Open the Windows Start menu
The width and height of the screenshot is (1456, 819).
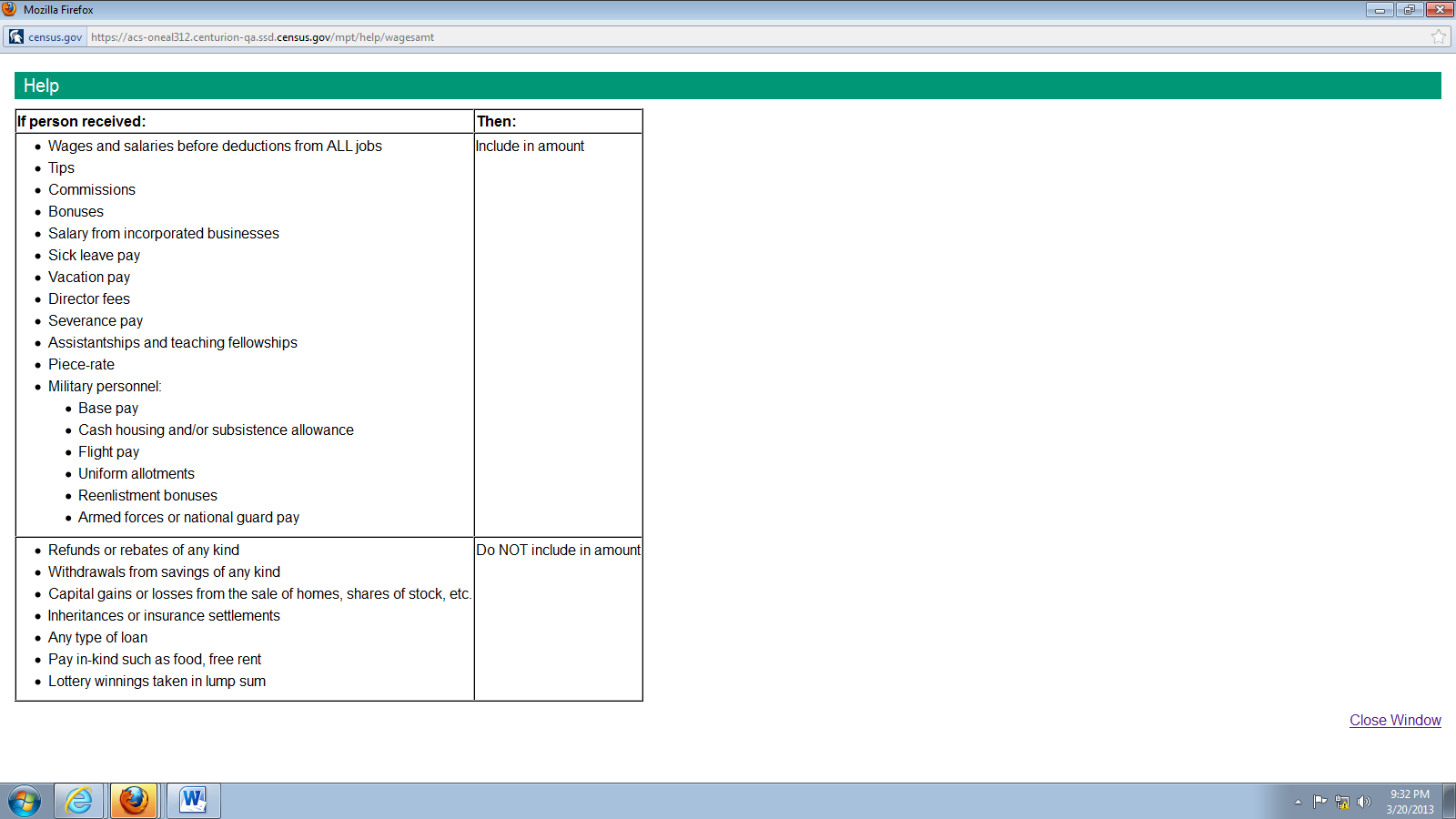point(25,802)
